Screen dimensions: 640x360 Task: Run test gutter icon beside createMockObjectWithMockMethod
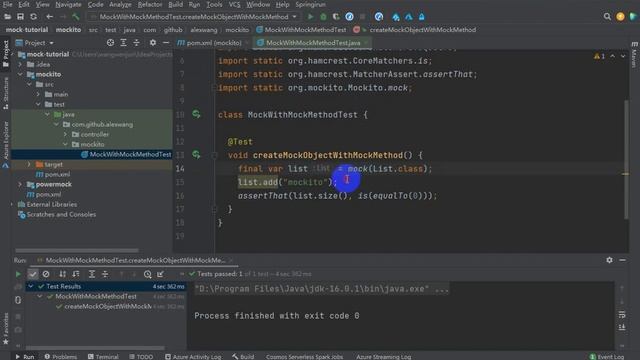[196, 155]
